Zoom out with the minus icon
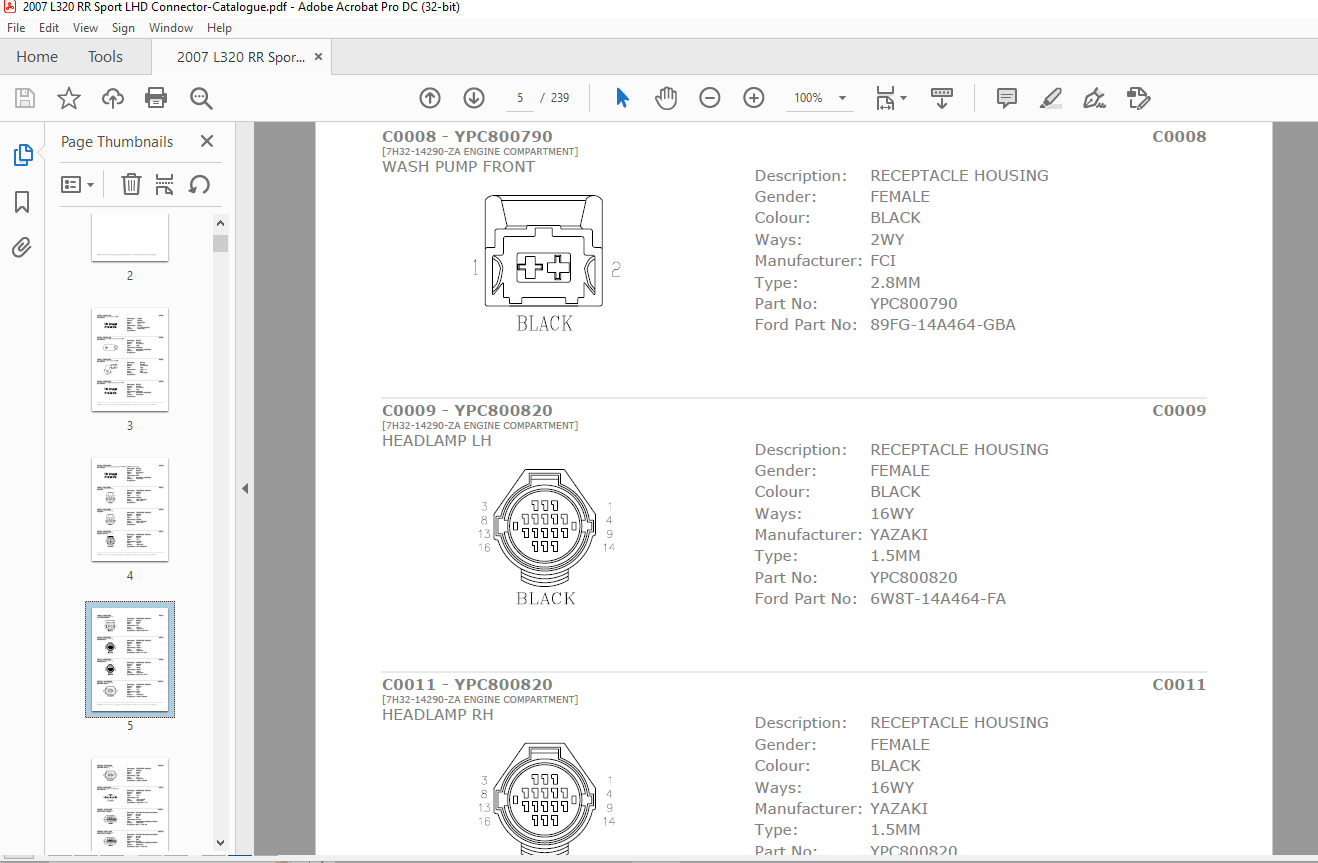This screenshot has height=863, width=1318. click(710, 98)
